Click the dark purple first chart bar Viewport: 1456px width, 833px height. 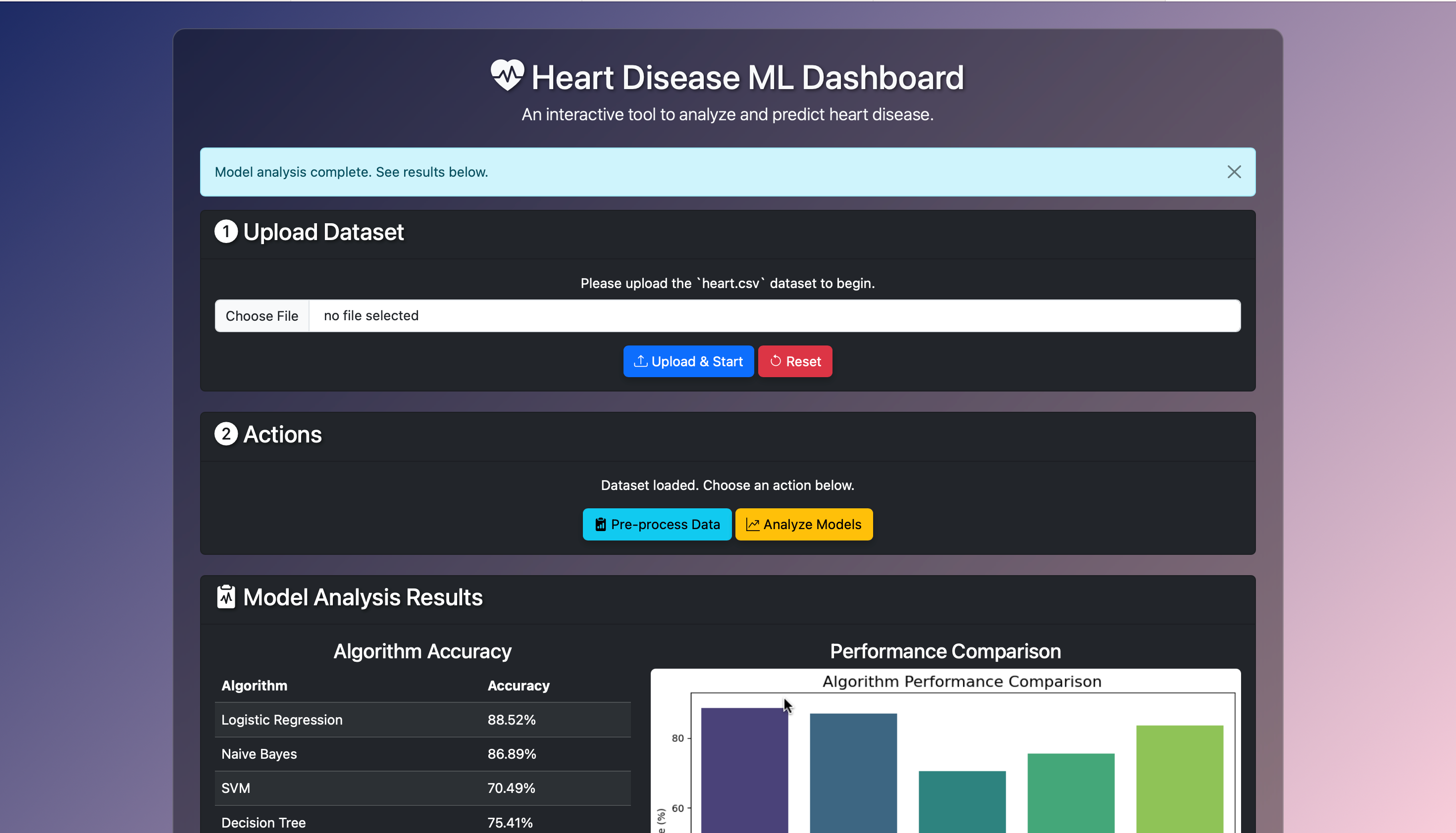pos(744,770)
